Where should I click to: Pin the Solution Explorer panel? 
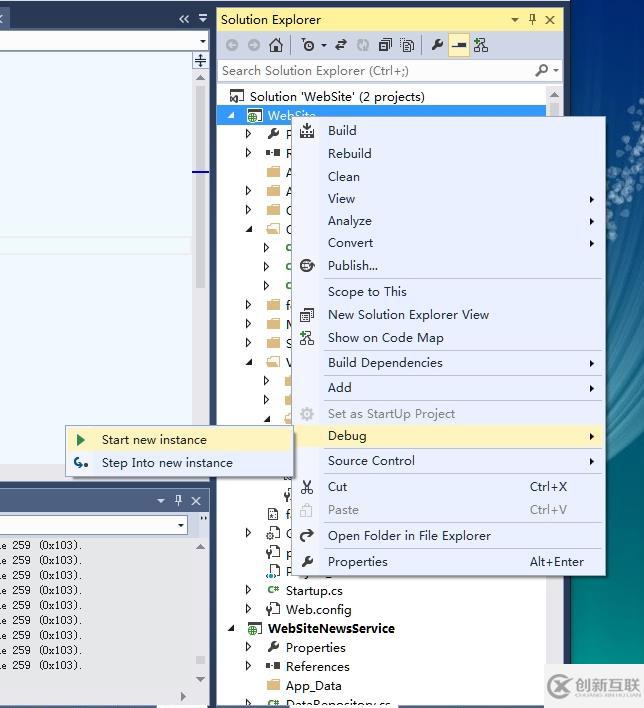(x=533, y=19)
